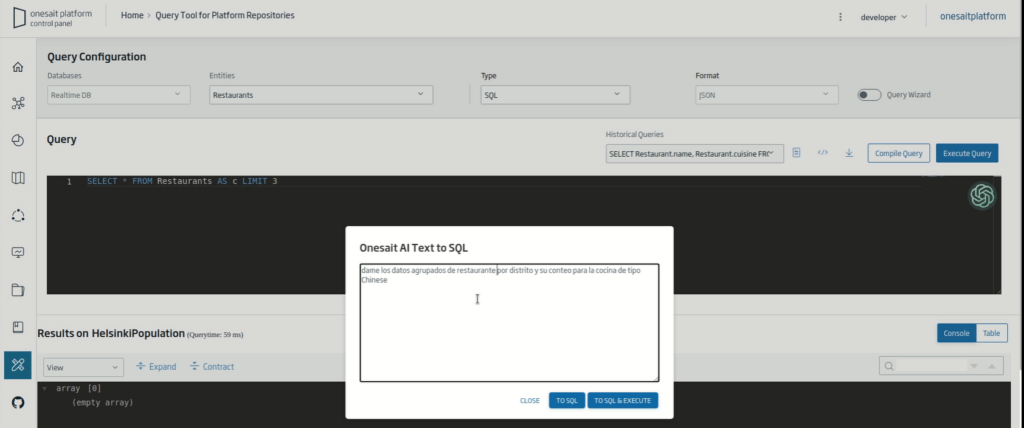Open the GitHub sidebar icon
This screenshot has width=1024, height=428.
coord(18,402)
